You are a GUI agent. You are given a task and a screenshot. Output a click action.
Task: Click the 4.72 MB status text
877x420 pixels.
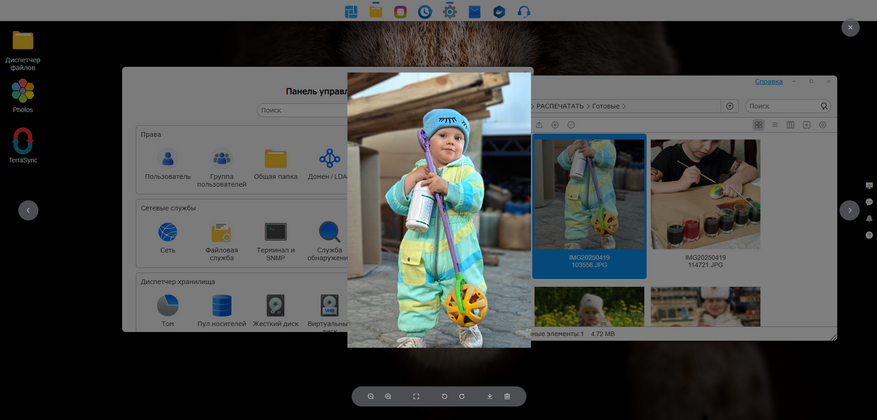(x=602, y=334)
